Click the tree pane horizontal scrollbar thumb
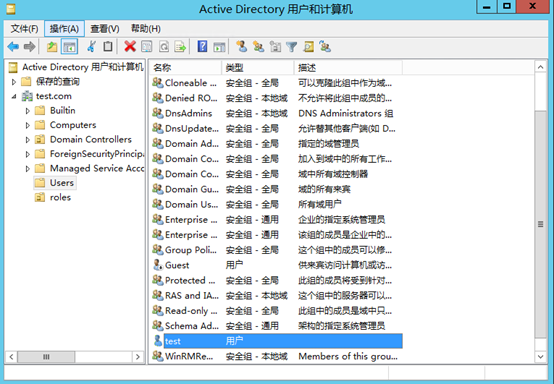Viewport: 554px width, 384px height. 46,357
